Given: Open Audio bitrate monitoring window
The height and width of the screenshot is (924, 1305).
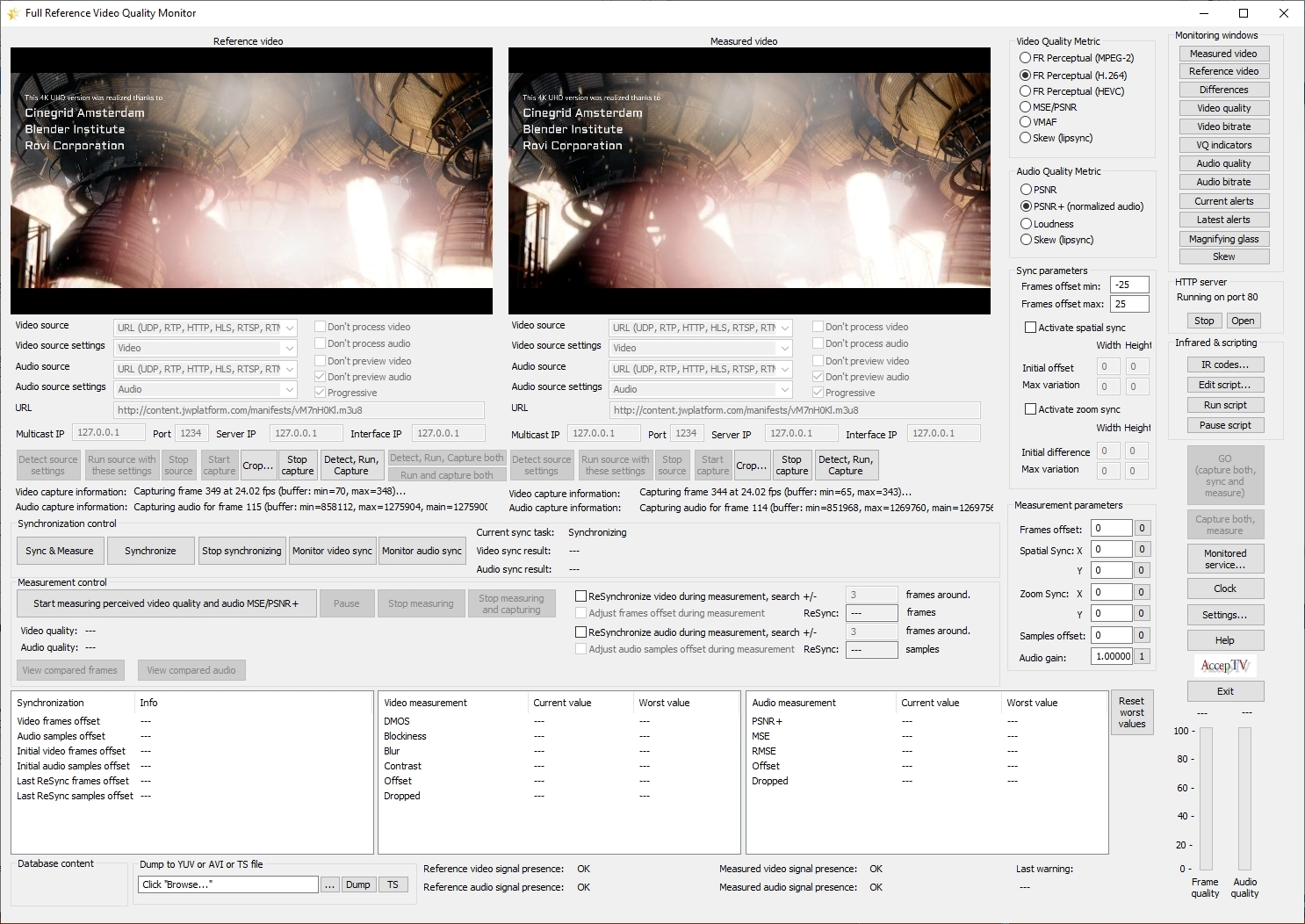Looking at the screenshot, I should [x=1223, y=182].
